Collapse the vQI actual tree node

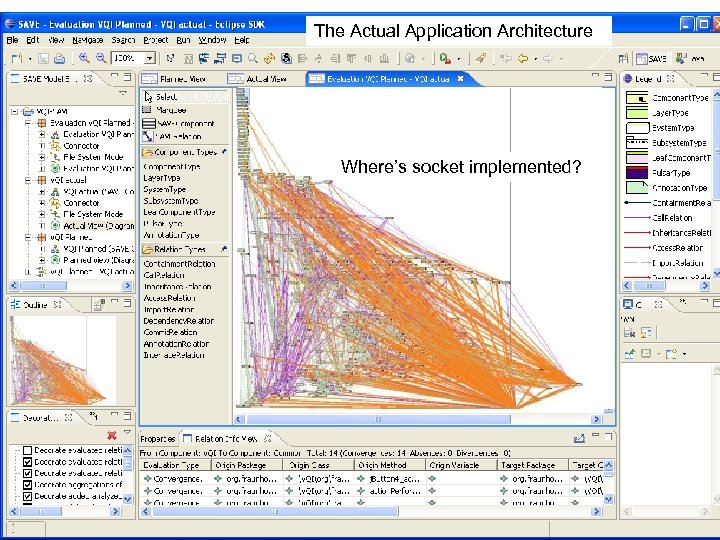coord(28,180)
